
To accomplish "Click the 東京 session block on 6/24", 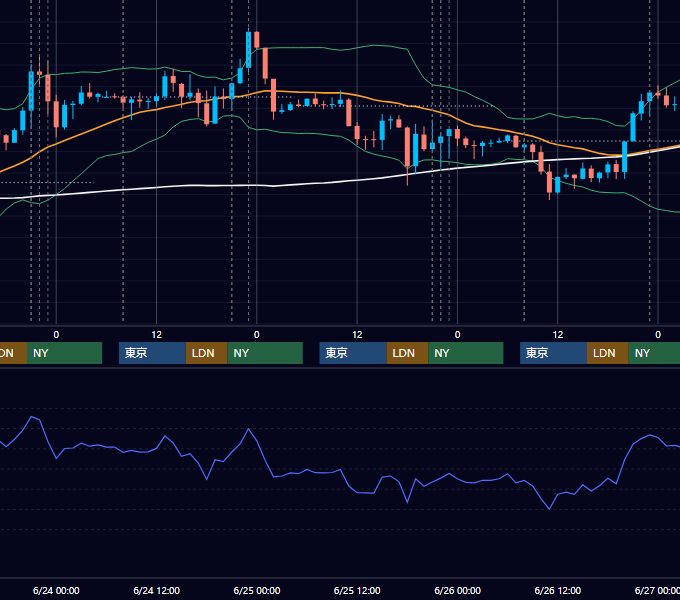I will [152, 353].
